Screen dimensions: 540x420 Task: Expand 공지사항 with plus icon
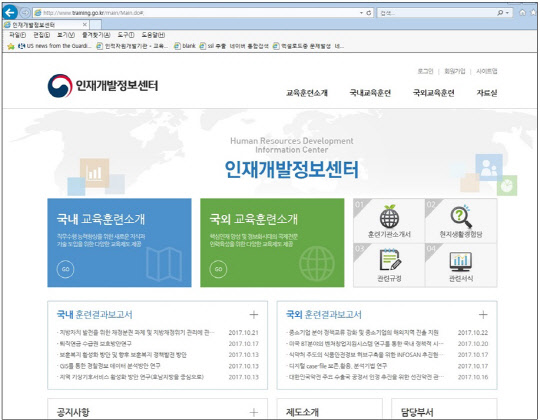click(x=254, y=412)
